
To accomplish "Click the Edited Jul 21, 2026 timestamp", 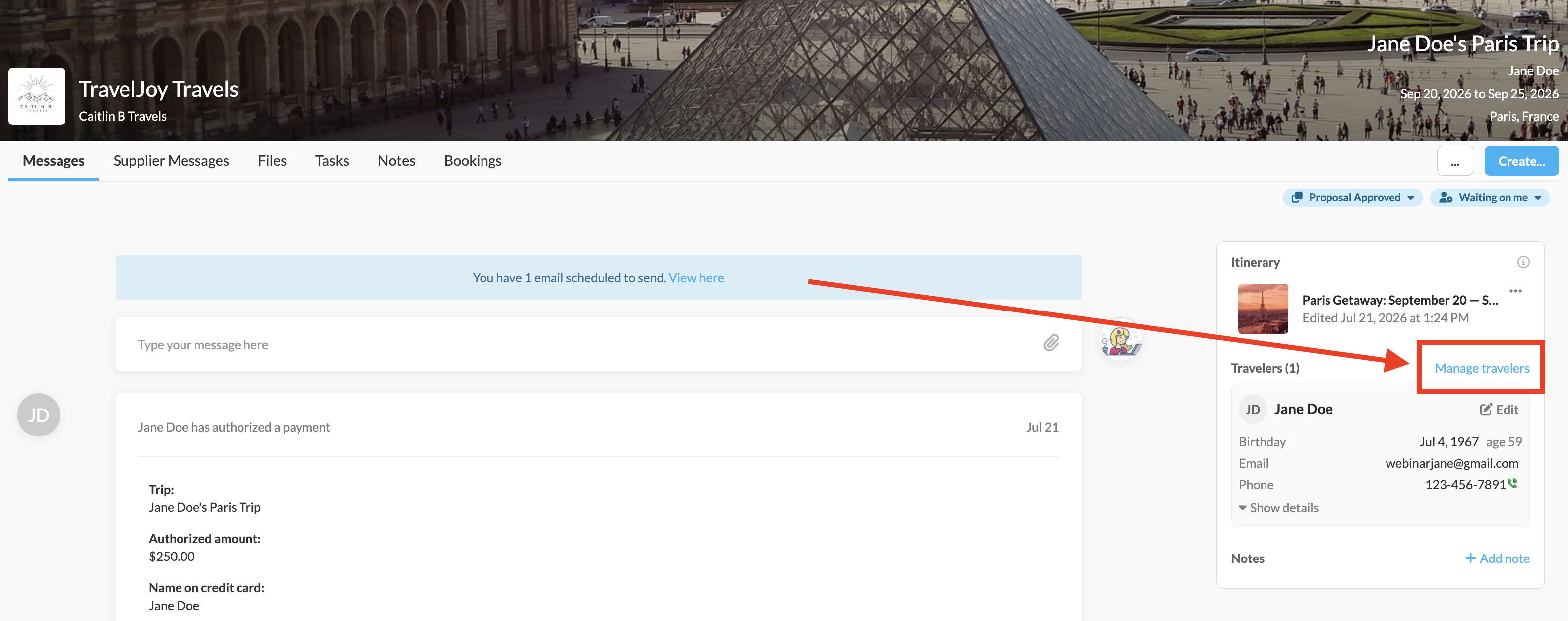I will pos(1386,318).
